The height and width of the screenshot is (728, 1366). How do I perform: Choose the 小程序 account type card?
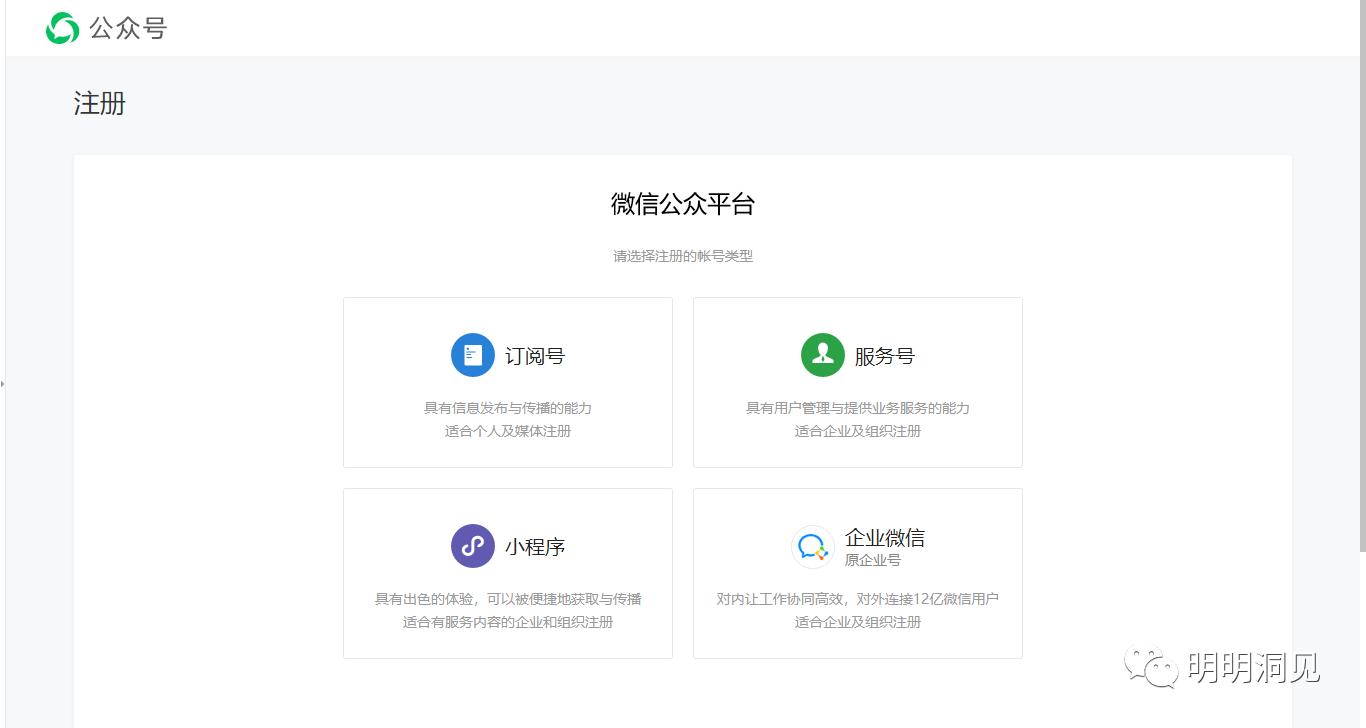(x=507, y=573)
